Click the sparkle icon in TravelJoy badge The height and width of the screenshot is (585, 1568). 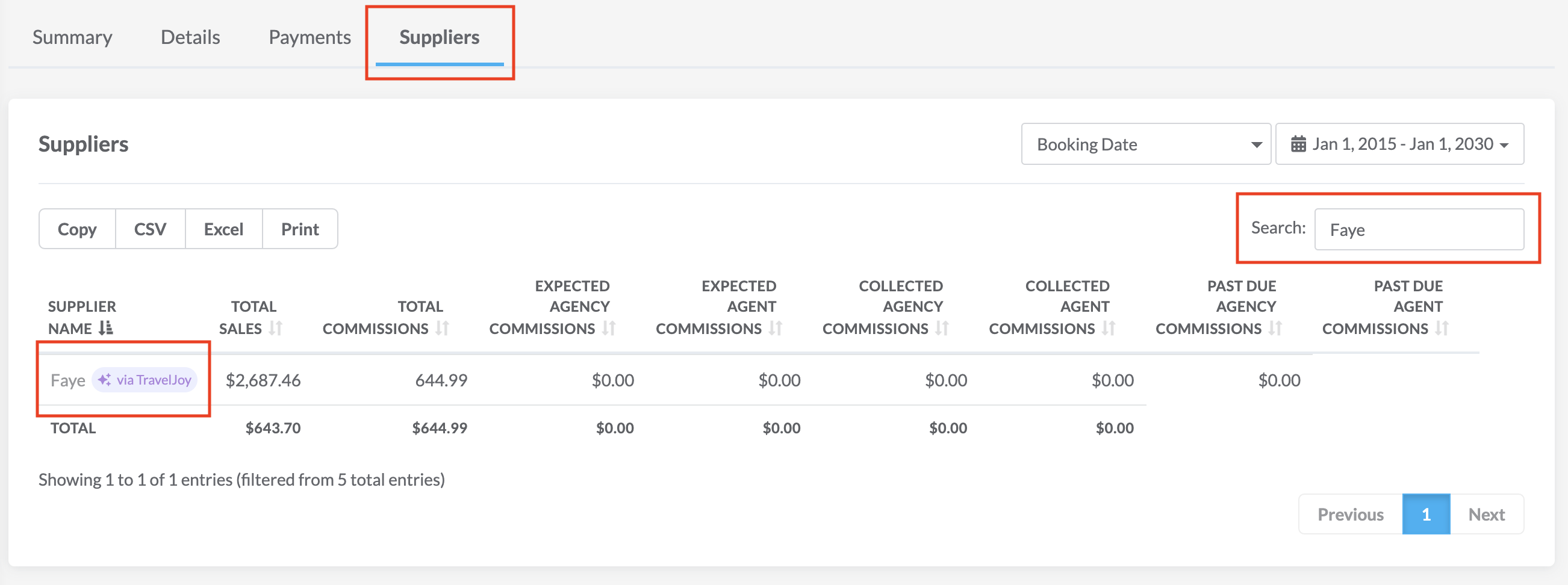point(105,379)
